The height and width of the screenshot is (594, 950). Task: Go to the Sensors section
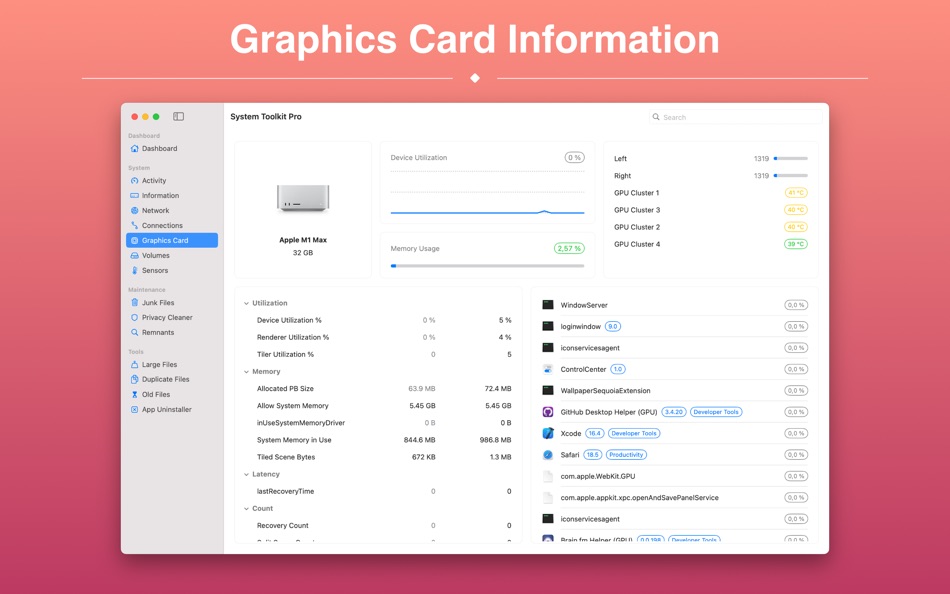(x=172, y=270)
